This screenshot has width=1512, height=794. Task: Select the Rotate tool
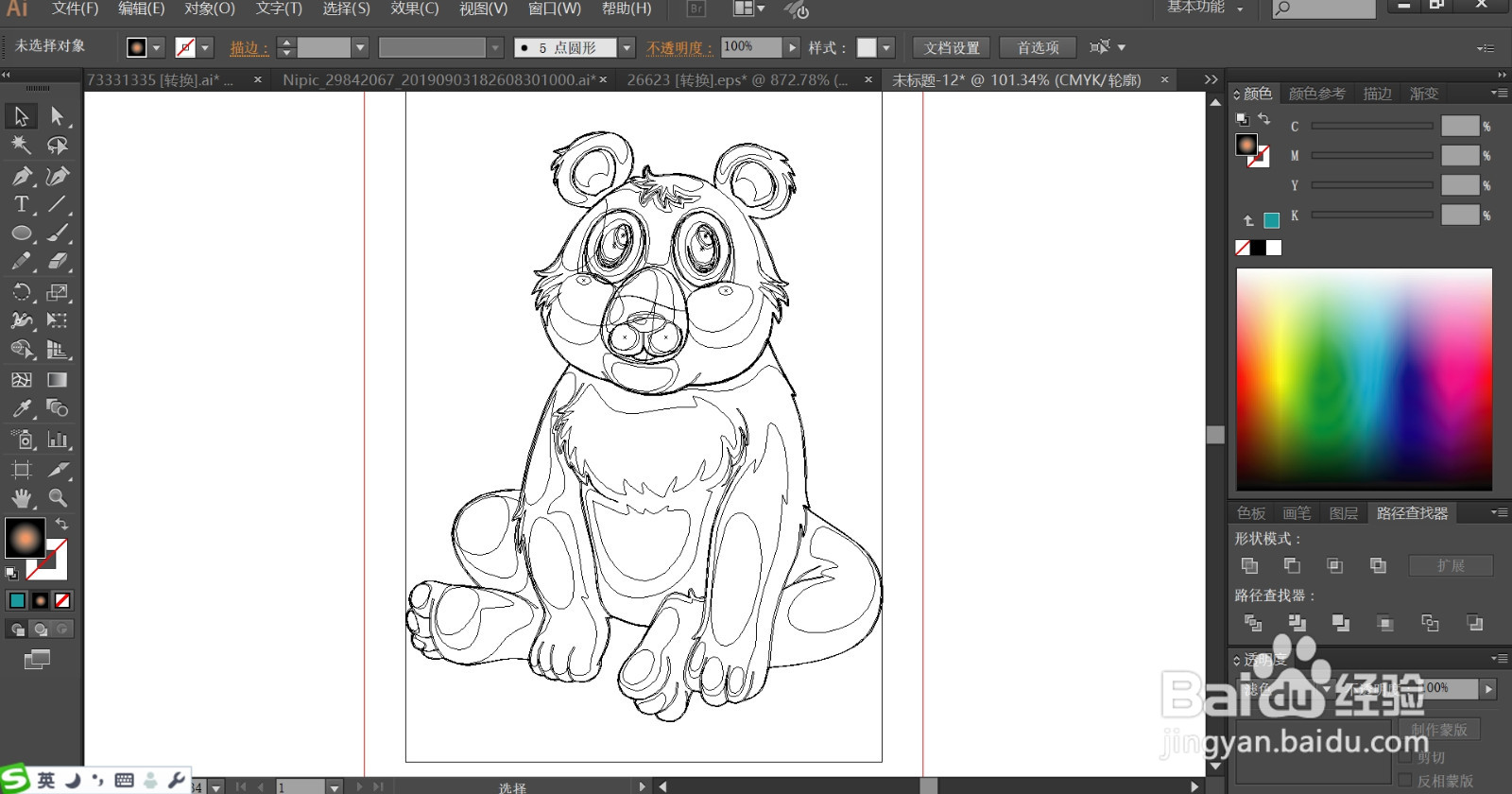tap(21, 292)
